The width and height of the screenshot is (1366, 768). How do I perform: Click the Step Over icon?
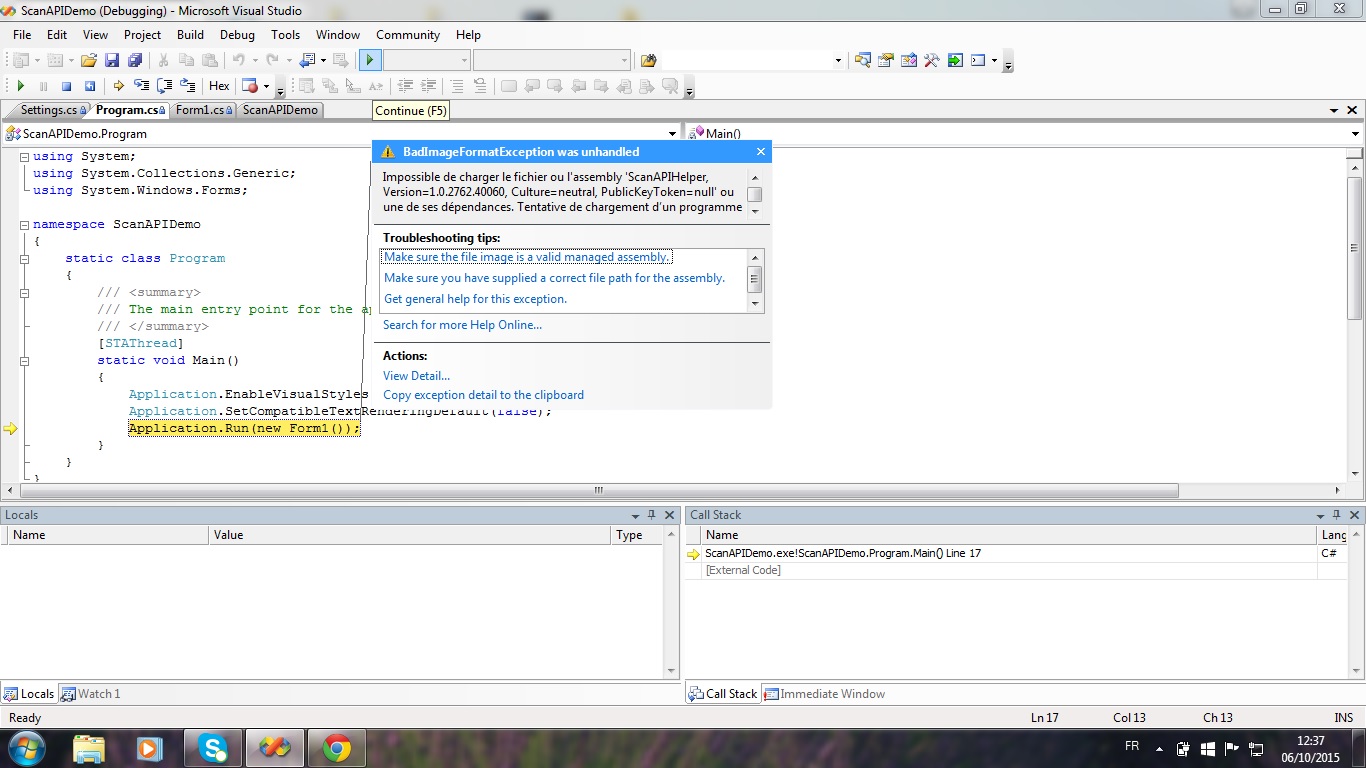tap(164, 86)
